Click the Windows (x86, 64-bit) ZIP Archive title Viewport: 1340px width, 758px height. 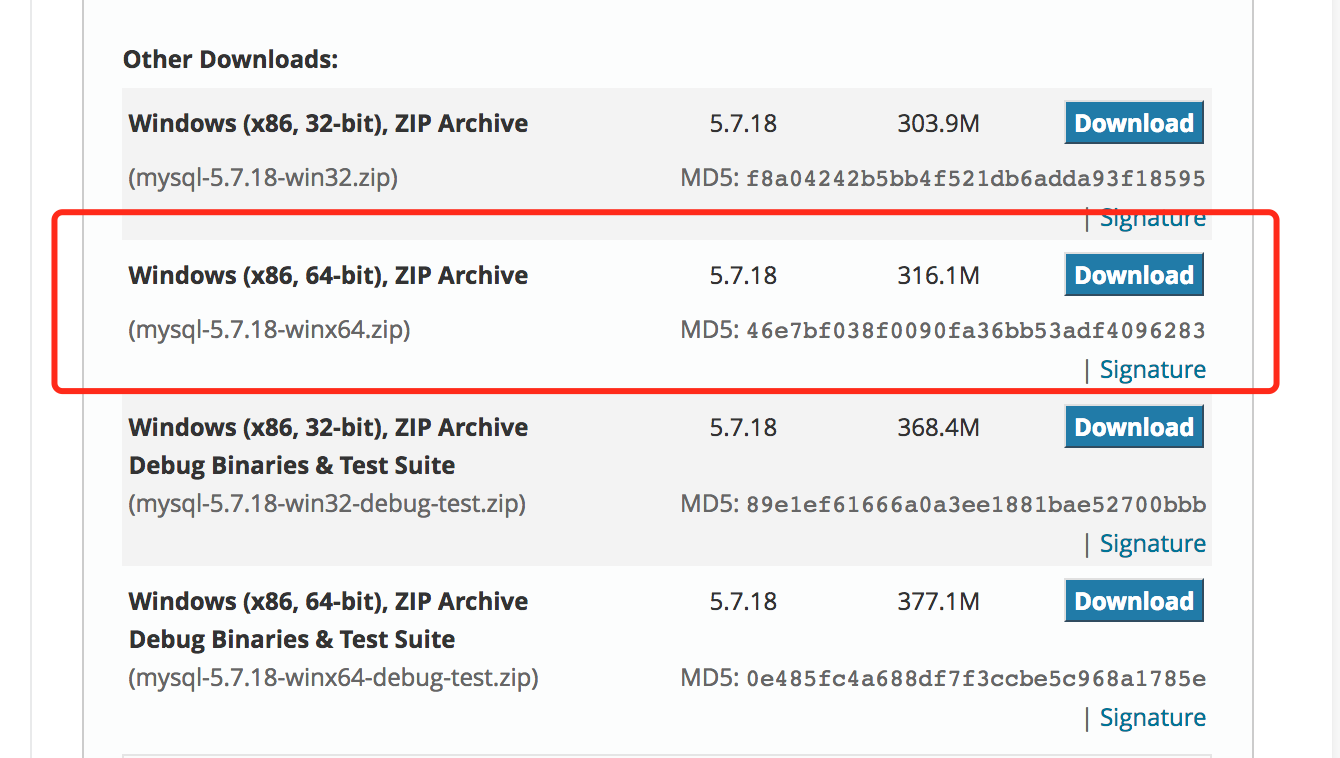[328, 274]
